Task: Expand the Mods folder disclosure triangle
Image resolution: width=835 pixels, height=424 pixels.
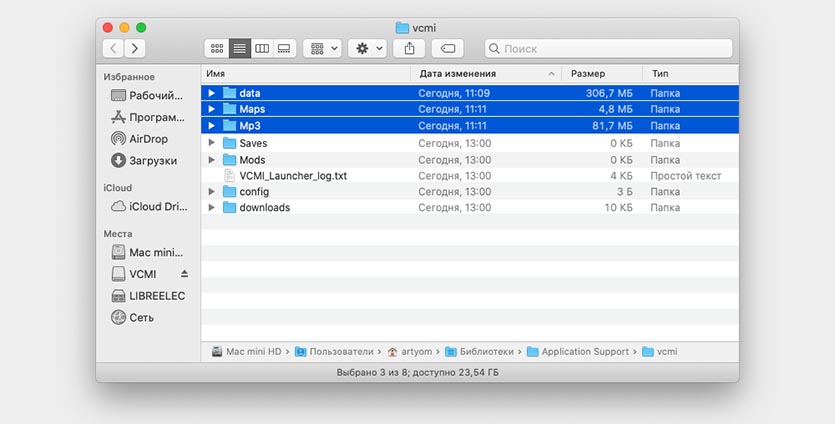Action: 212,160
